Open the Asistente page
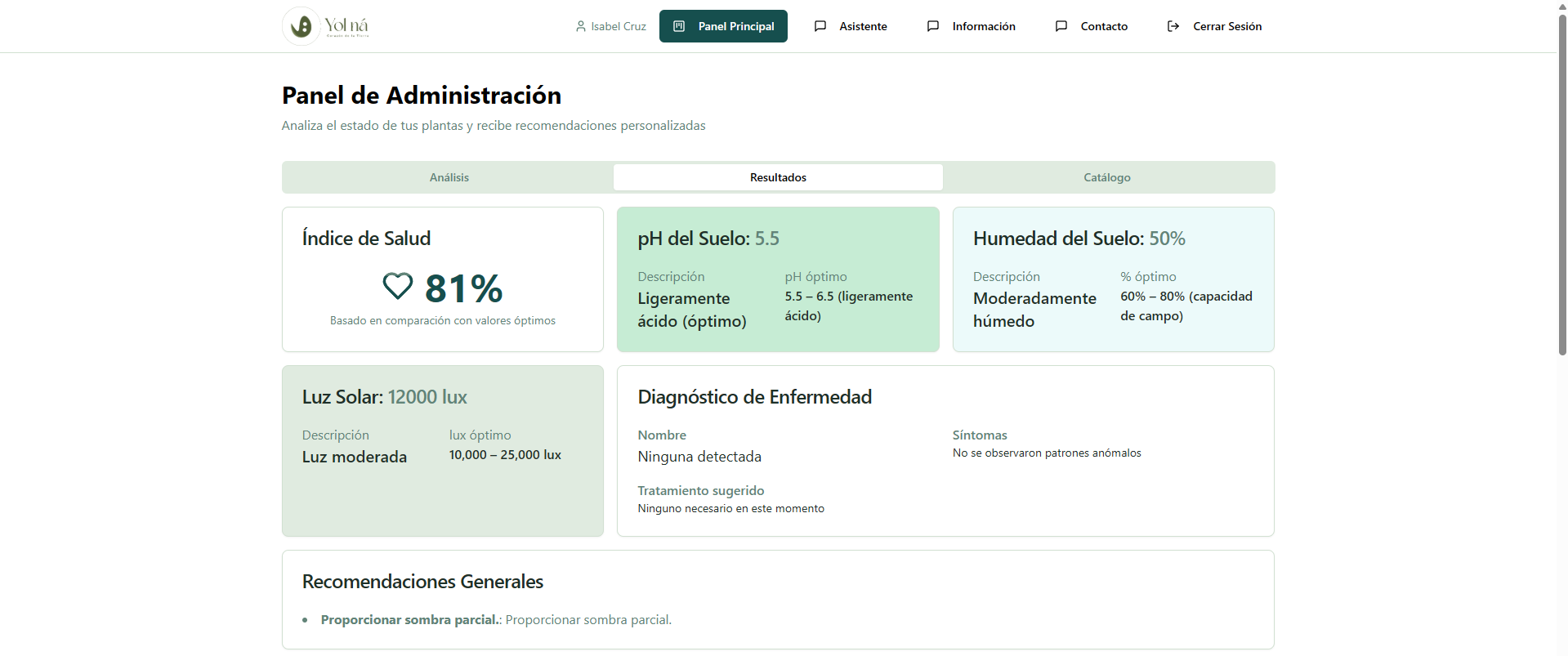 point(863,26)
